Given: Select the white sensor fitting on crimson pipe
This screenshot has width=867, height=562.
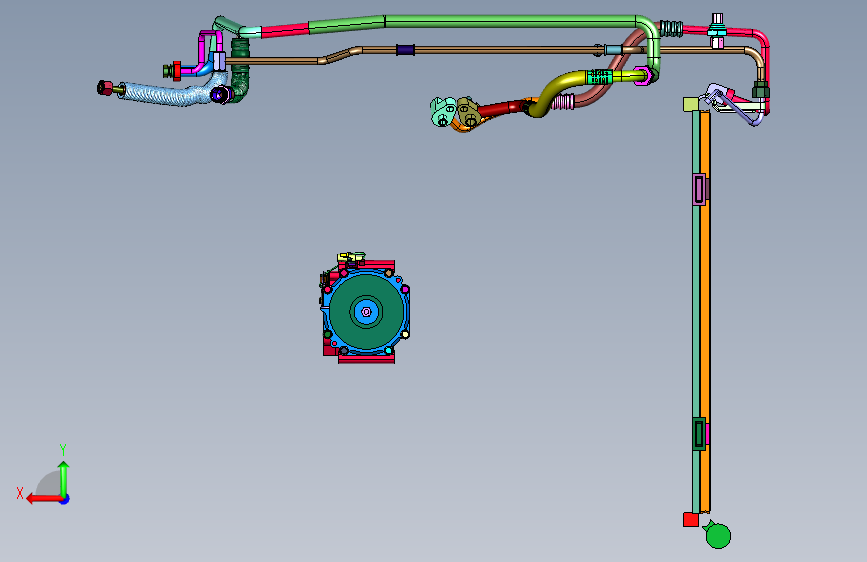Looking at the screenshot, I should (x=717, y=31).
